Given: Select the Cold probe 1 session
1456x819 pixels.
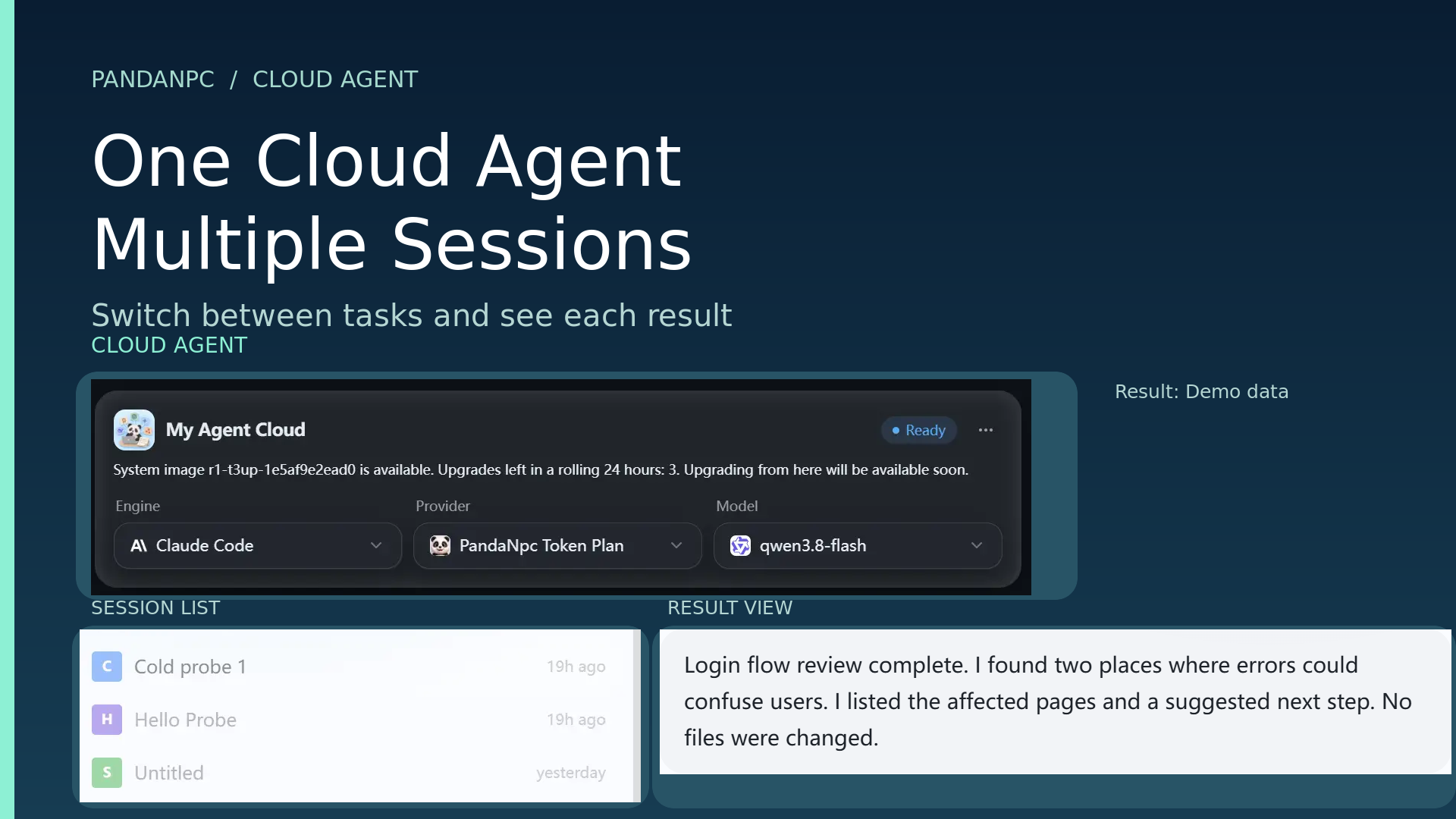Looking at the screenshot, I should [356, 667].
